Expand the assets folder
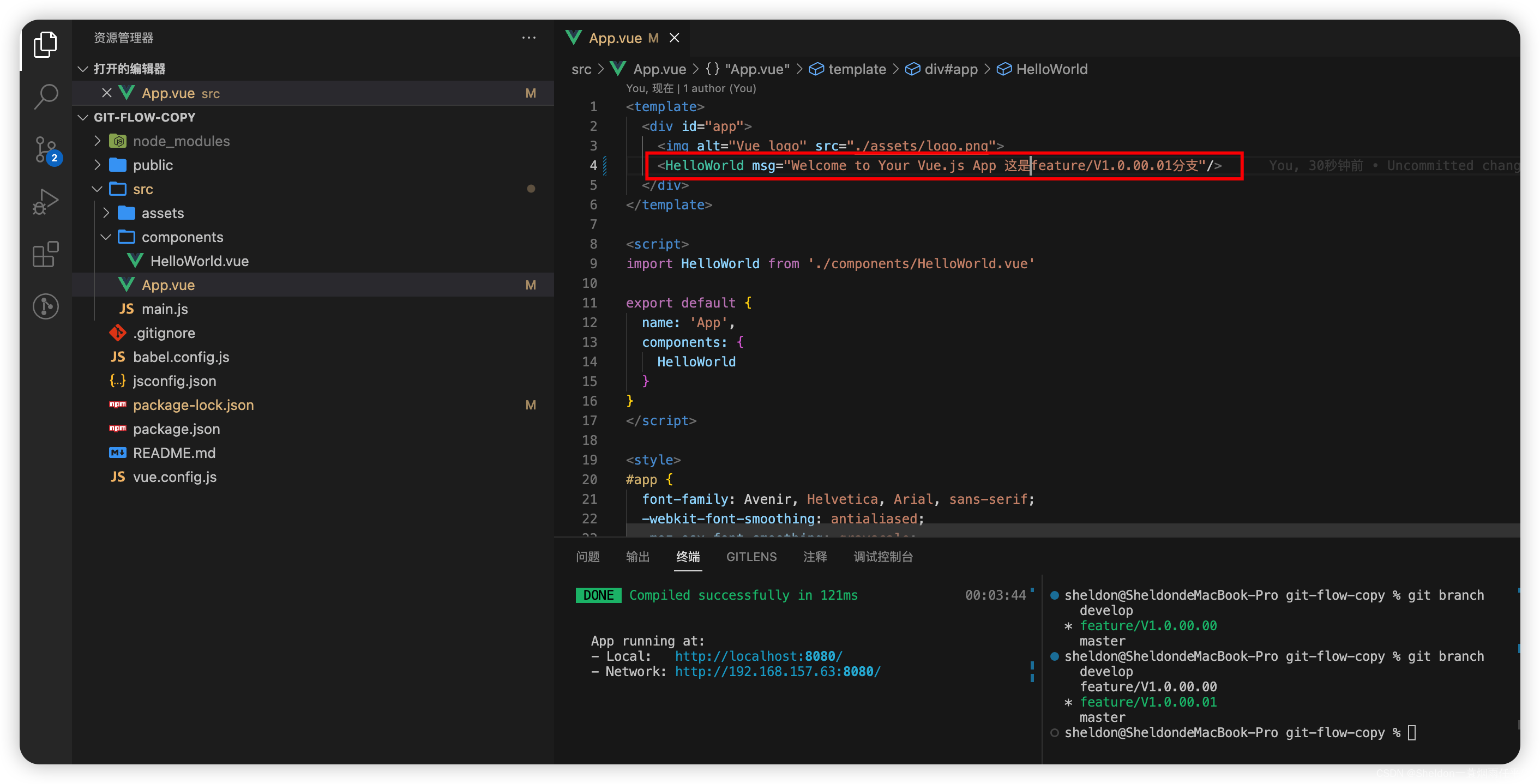 (106, 213)
